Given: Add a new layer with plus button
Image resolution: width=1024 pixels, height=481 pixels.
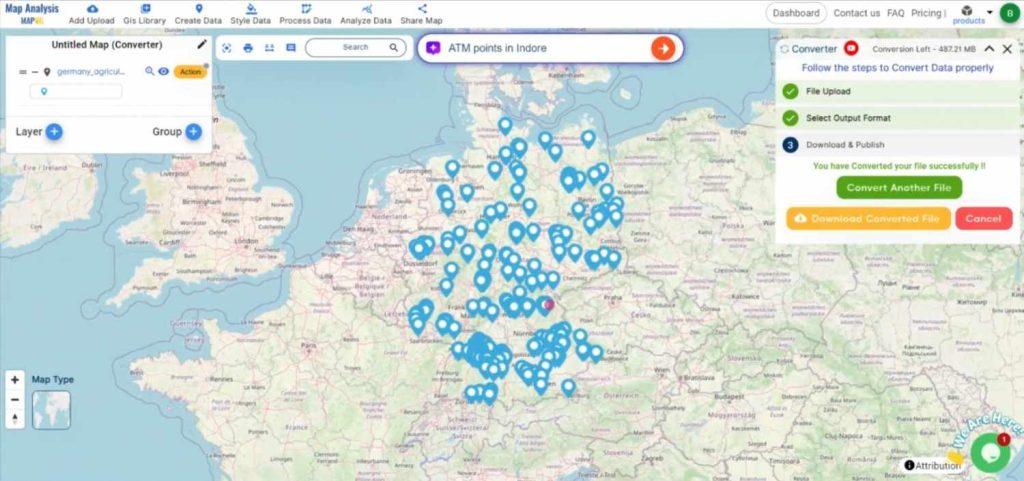Looking at the screenshot, I should coord(54,132).
